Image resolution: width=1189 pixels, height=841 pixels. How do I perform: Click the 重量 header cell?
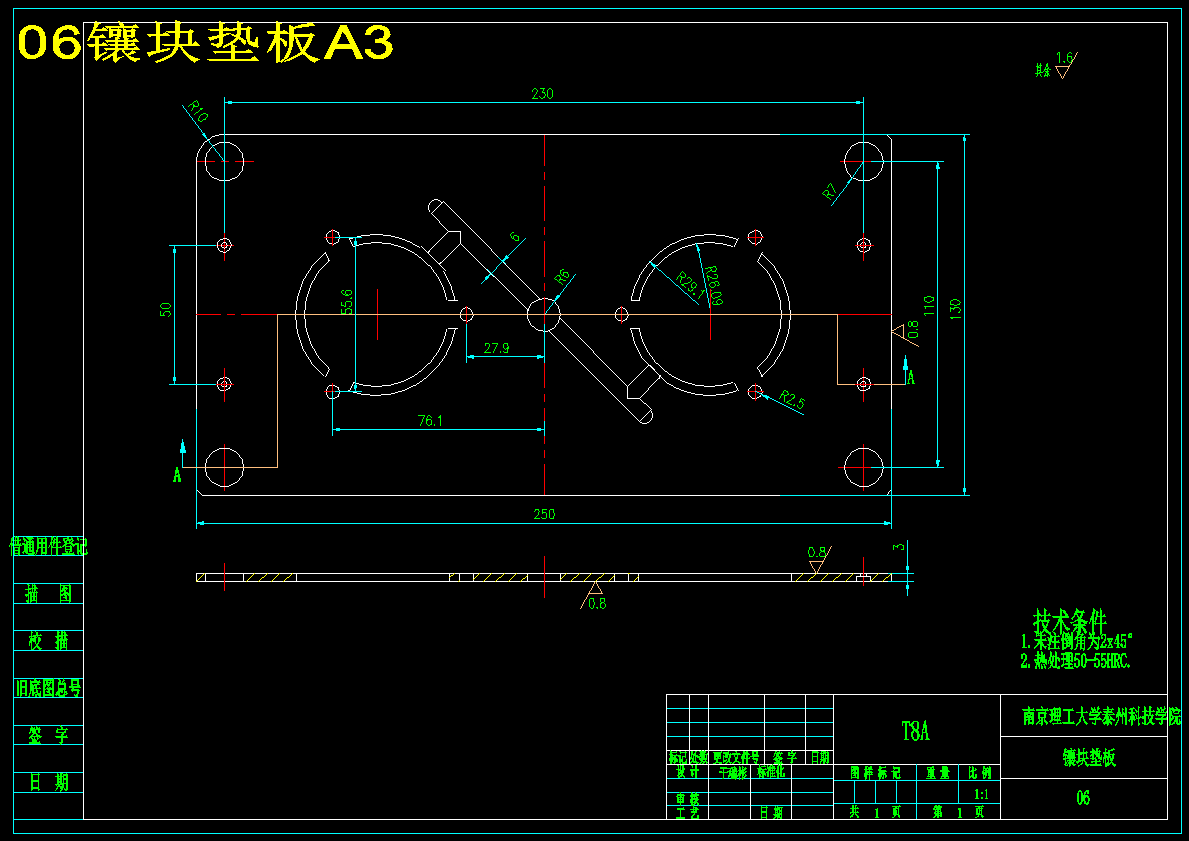[x=938, y=773]
